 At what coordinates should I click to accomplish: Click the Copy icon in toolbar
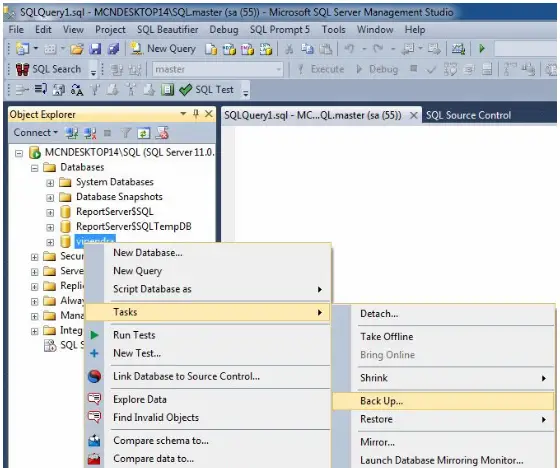307,49
